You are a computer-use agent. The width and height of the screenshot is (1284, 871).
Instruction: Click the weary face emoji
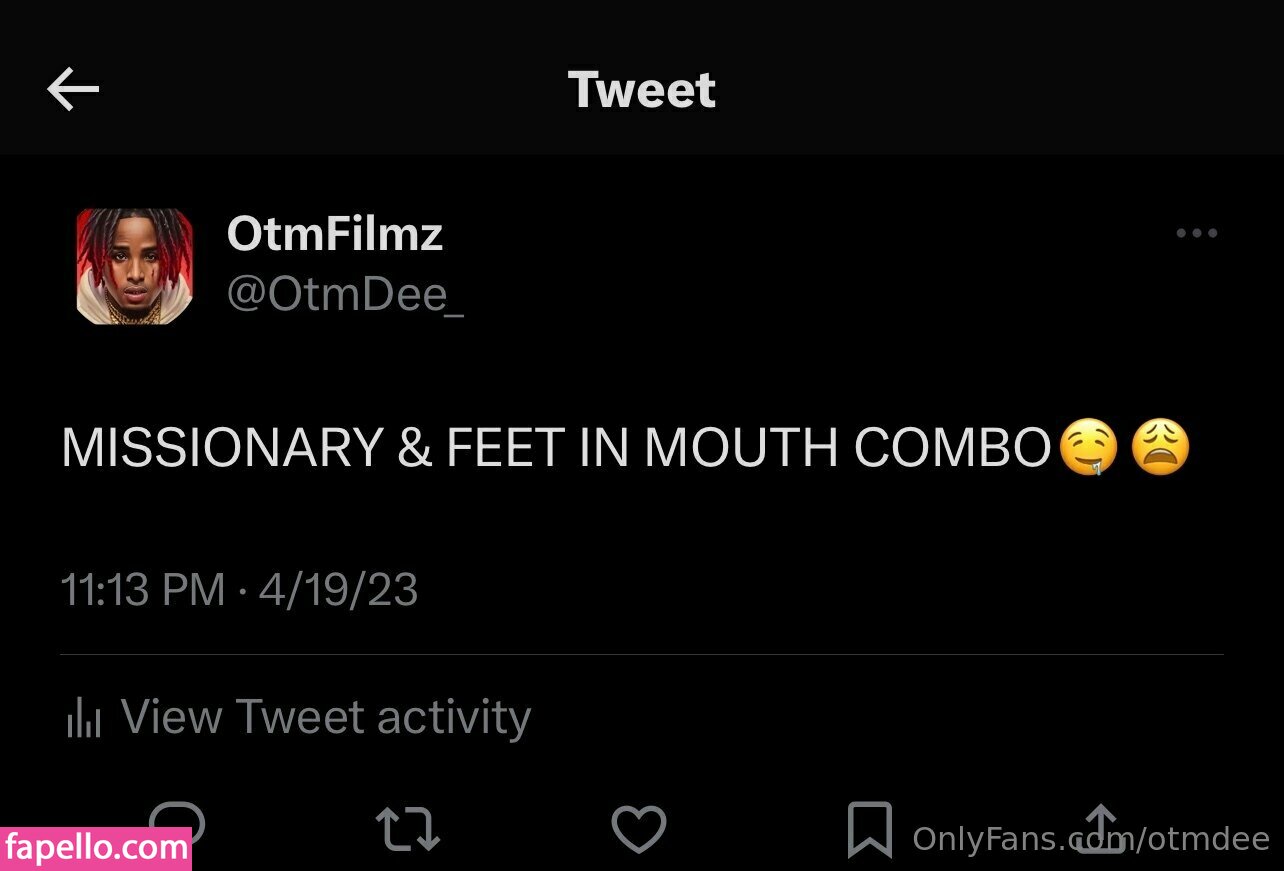(1160, 448)
